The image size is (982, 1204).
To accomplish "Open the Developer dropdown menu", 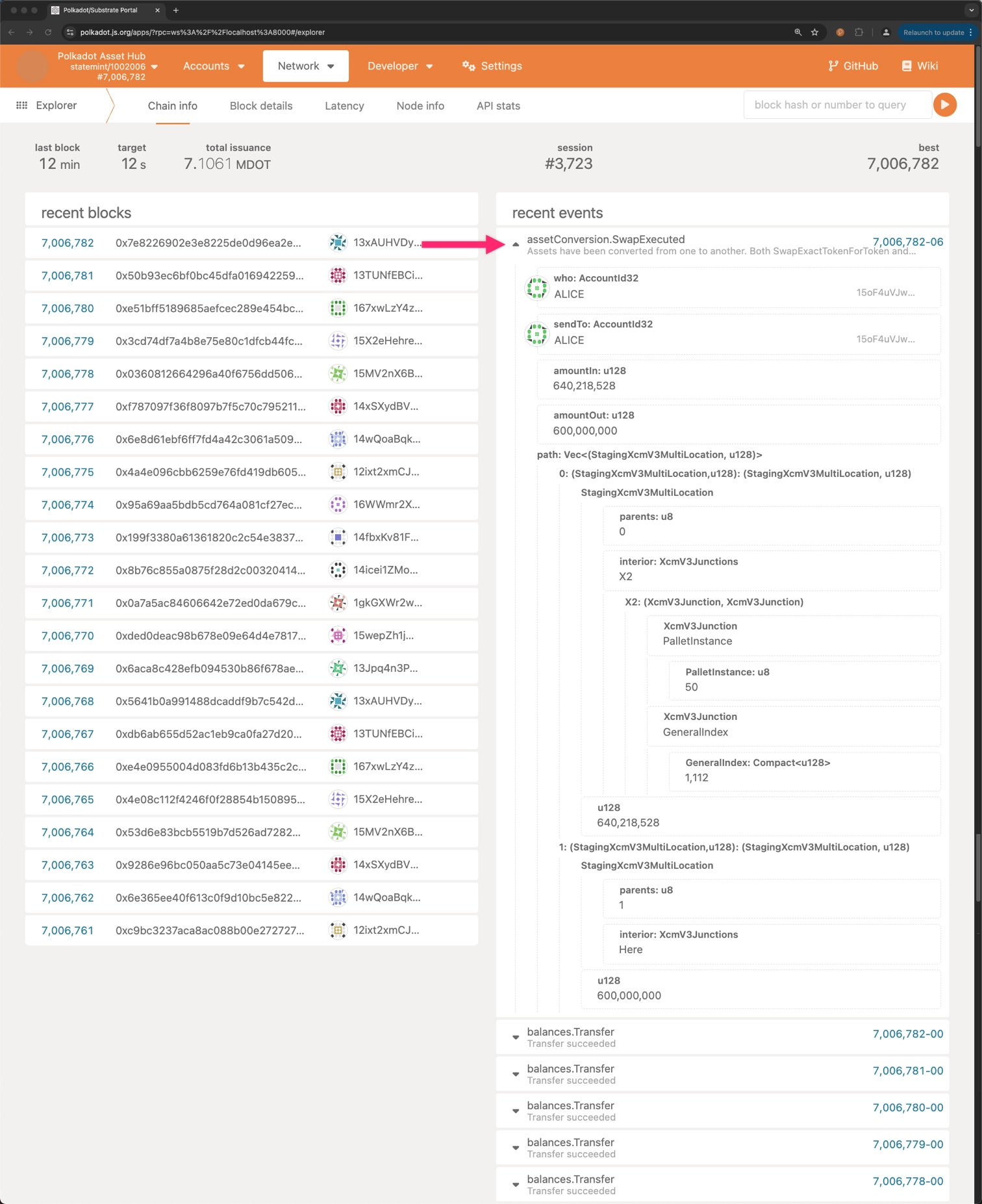I will (x=399, y=66).
